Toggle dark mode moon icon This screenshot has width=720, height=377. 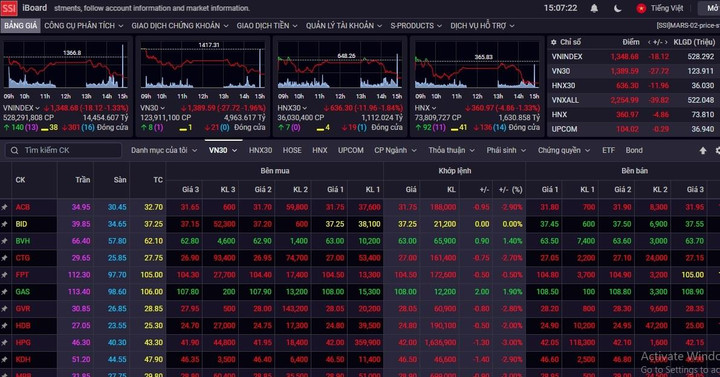point(618,8)
